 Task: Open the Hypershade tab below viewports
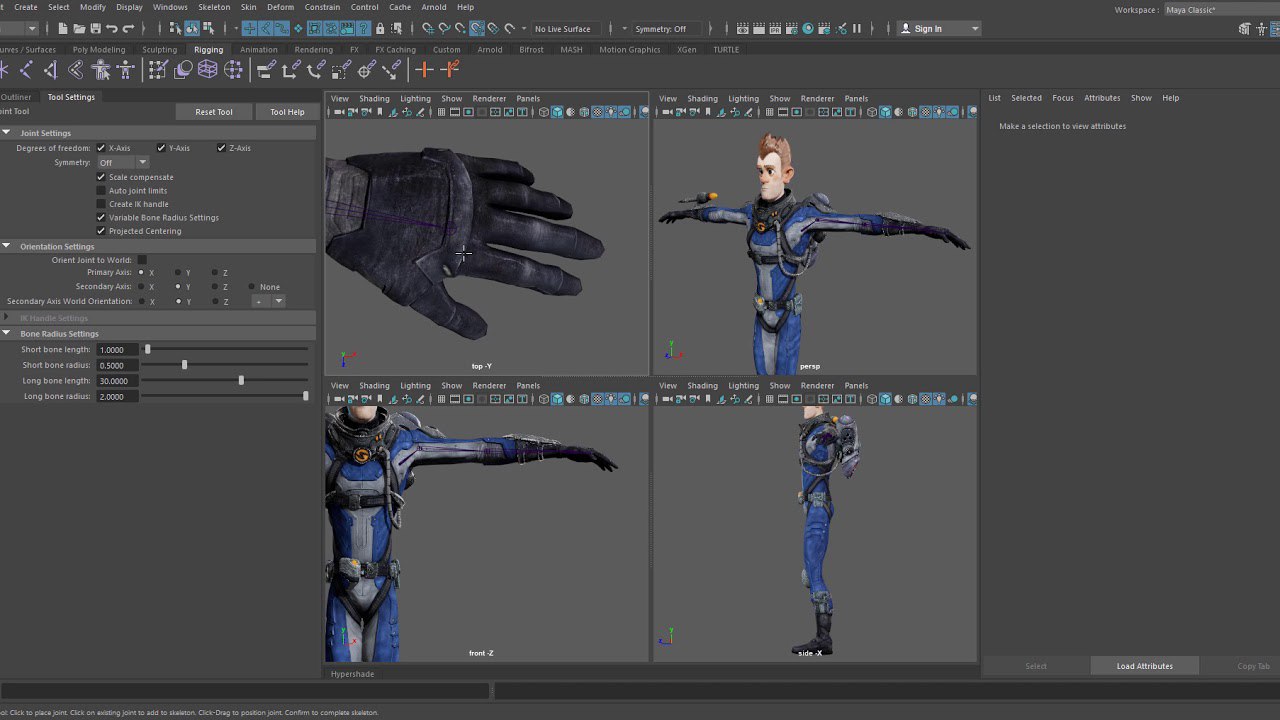(352, 674)
